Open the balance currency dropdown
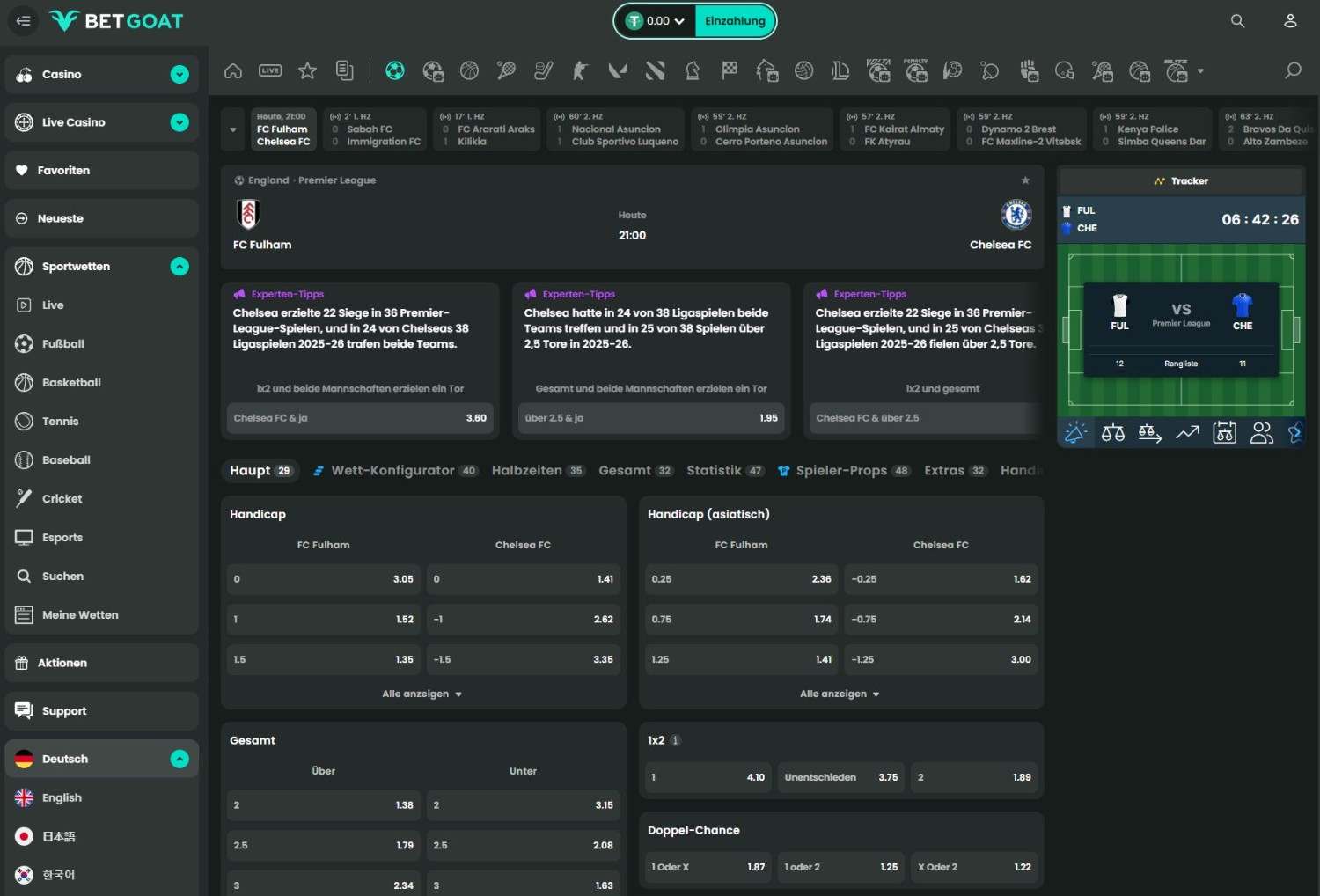The height and width of the screenshot is (896, 1320). coord(656,21)
